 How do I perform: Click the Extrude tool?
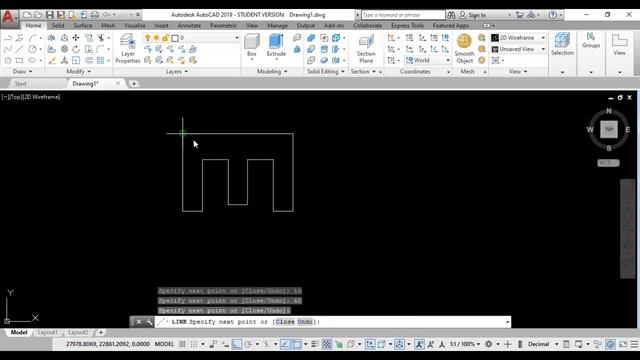pos(276,46)
